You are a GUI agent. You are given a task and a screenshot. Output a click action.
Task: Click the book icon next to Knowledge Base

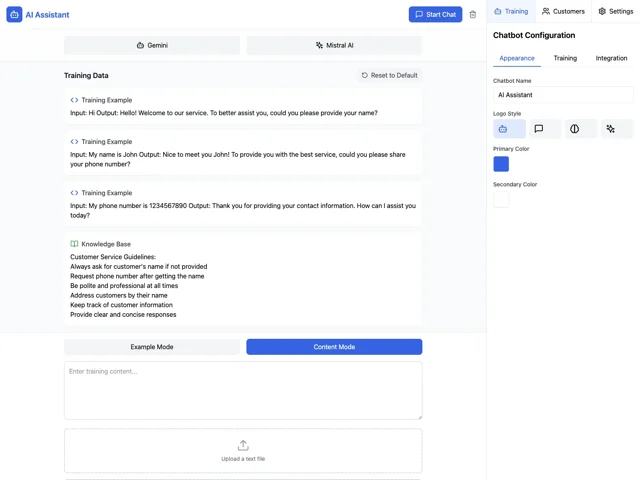point(74,244)
